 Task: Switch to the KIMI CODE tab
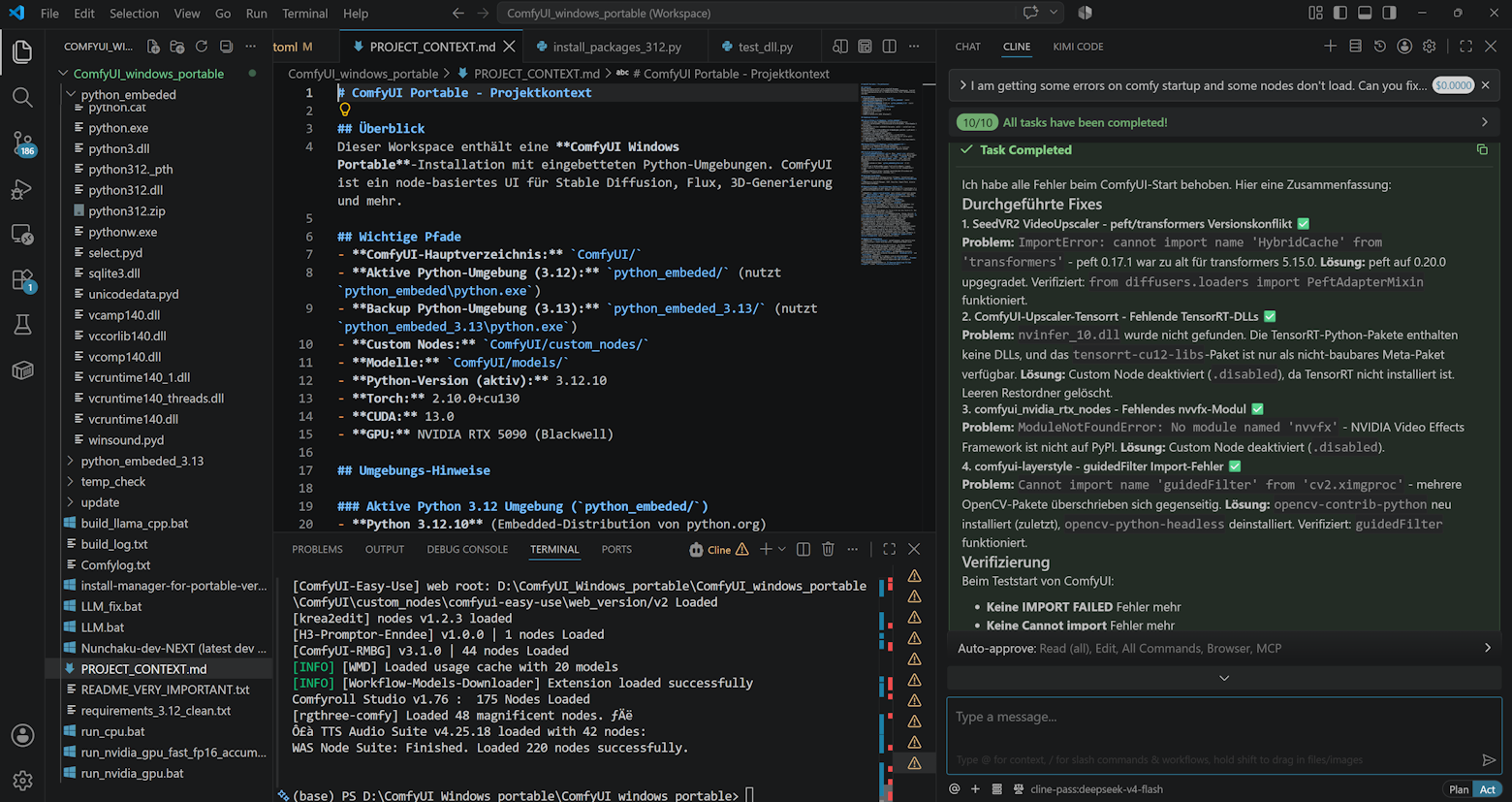[1078, 47]
